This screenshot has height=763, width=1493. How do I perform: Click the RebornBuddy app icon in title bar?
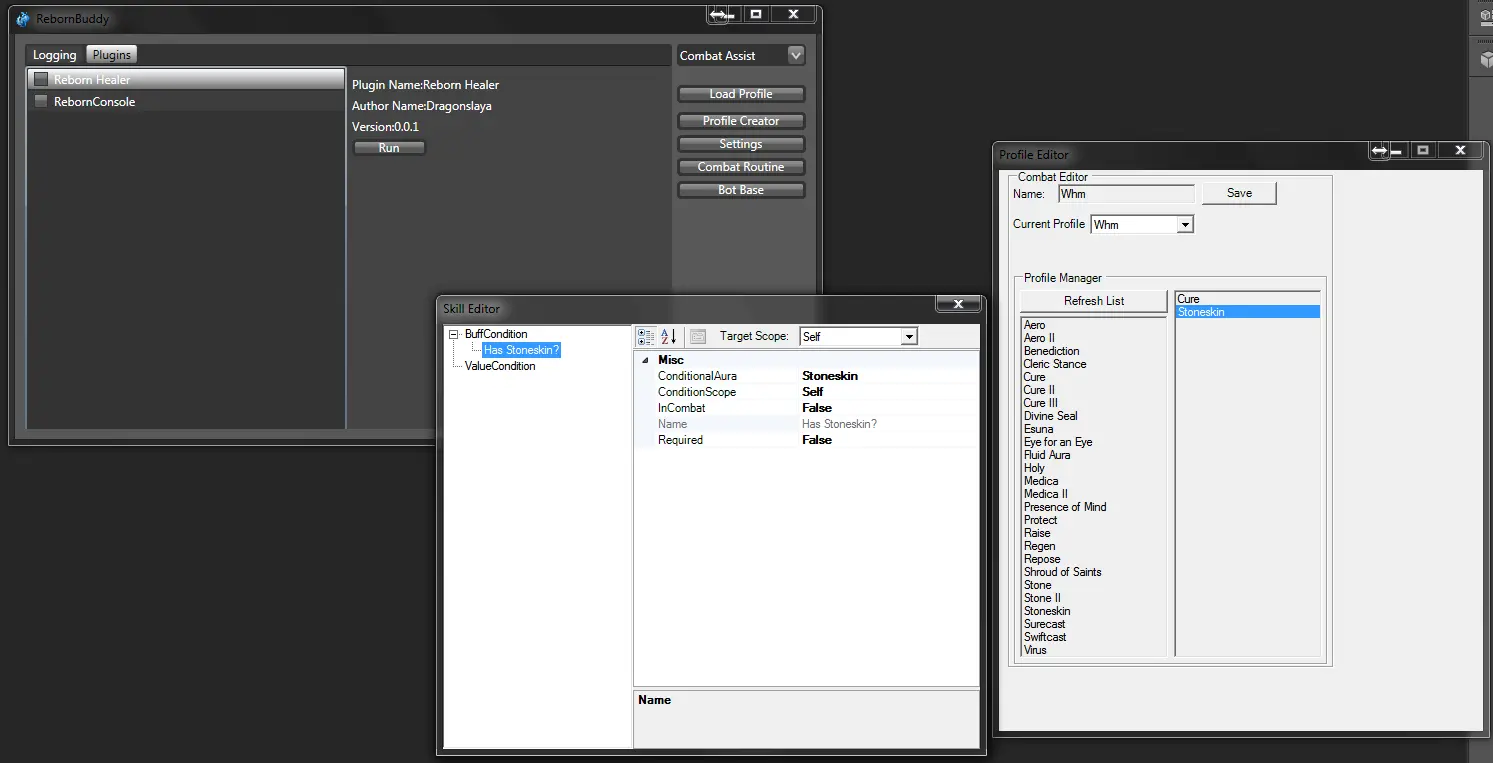[x=23, y=19]
